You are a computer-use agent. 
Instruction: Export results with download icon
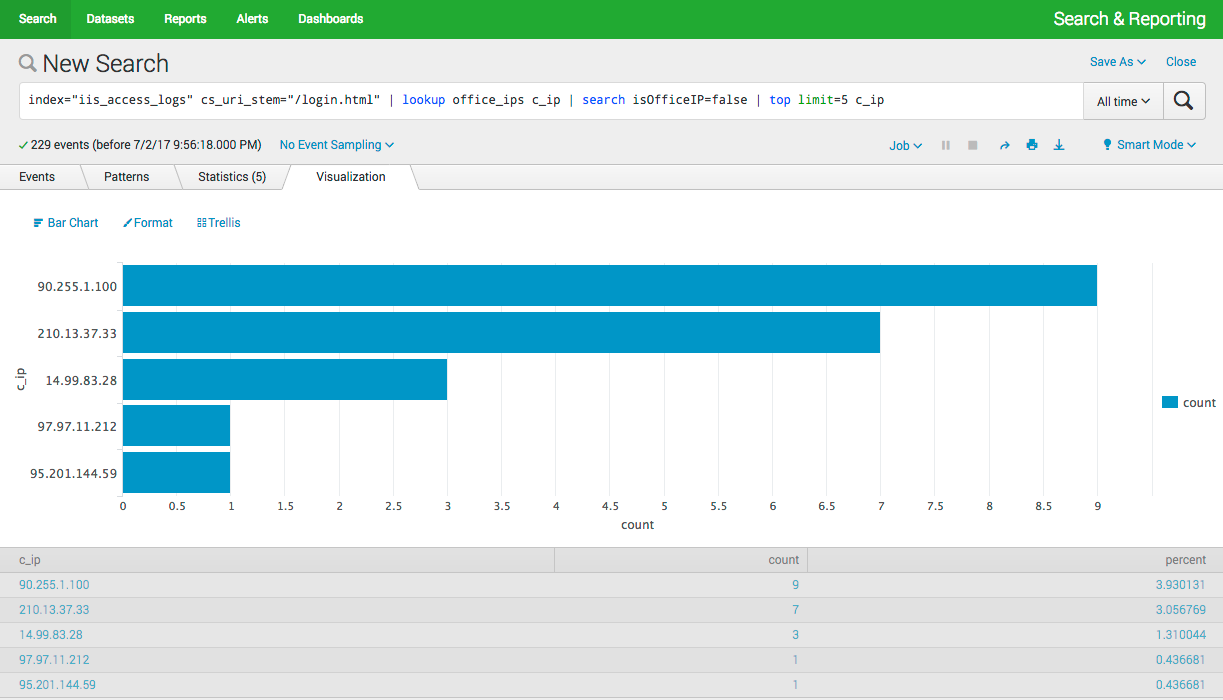pos(1059,145)
